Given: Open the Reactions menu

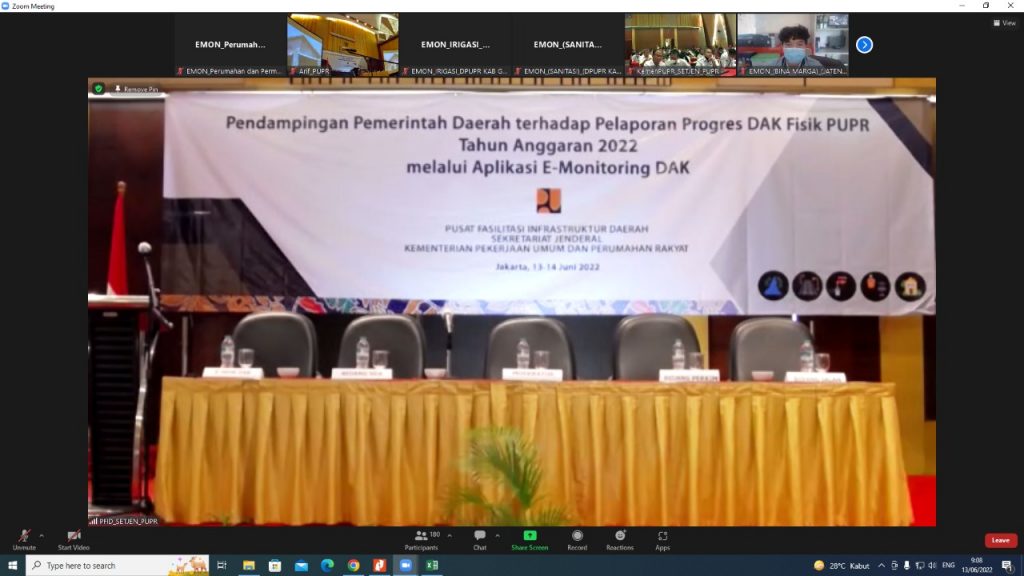Looking at the screenshot, I should (x=620, y=537).
